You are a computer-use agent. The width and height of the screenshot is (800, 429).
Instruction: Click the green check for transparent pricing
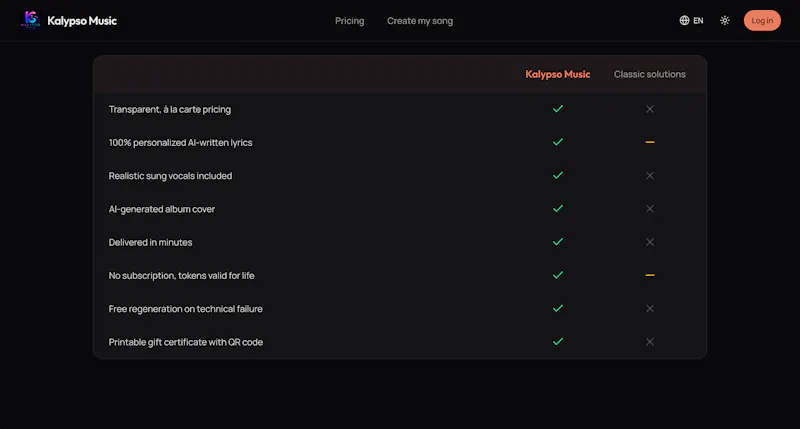click(558, 109)
